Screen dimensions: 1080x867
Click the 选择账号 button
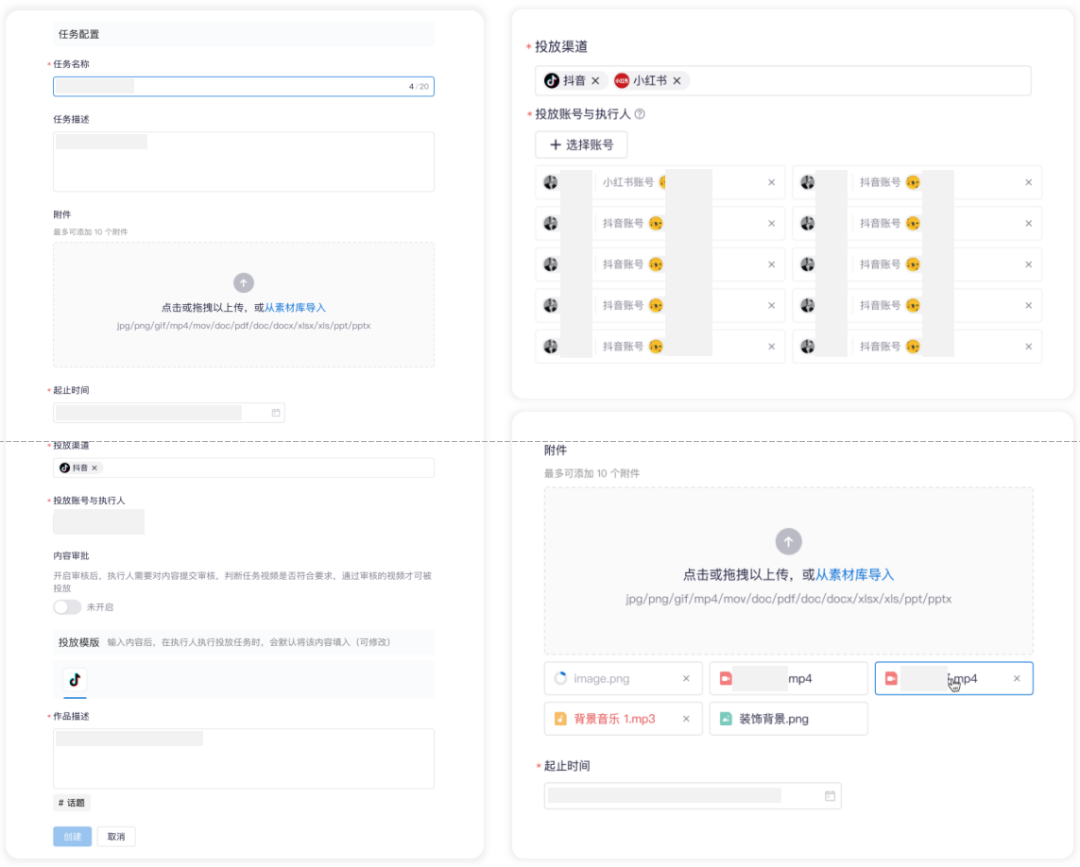581,145
